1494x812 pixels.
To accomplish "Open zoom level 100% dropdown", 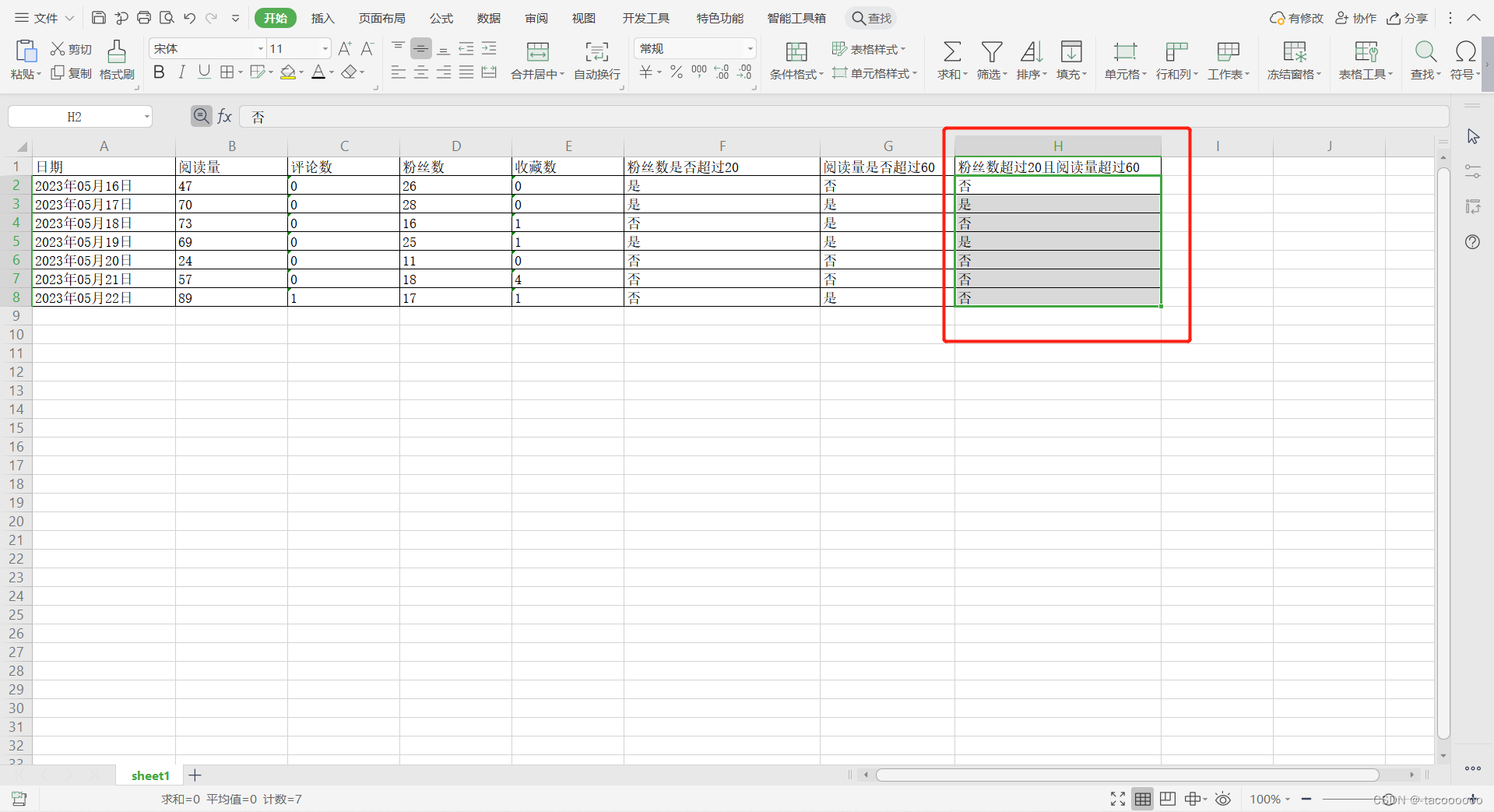I will coord(1270,800).
